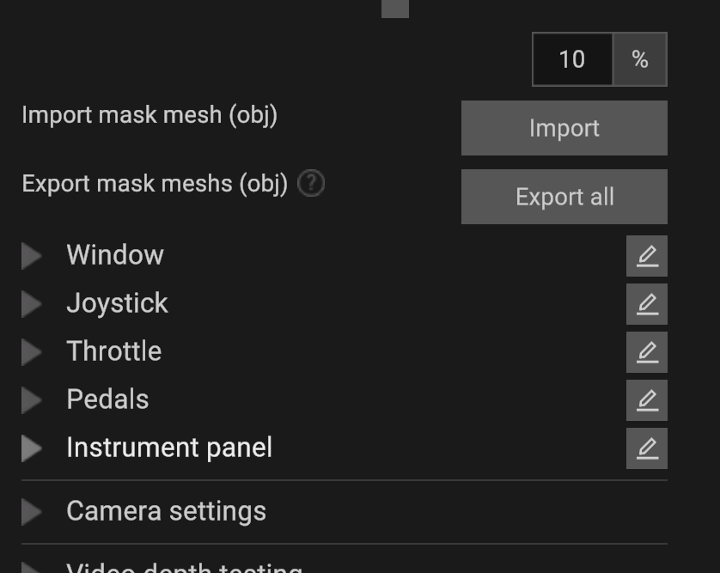Expand the Camera settings section

click(x=32, y=512)
